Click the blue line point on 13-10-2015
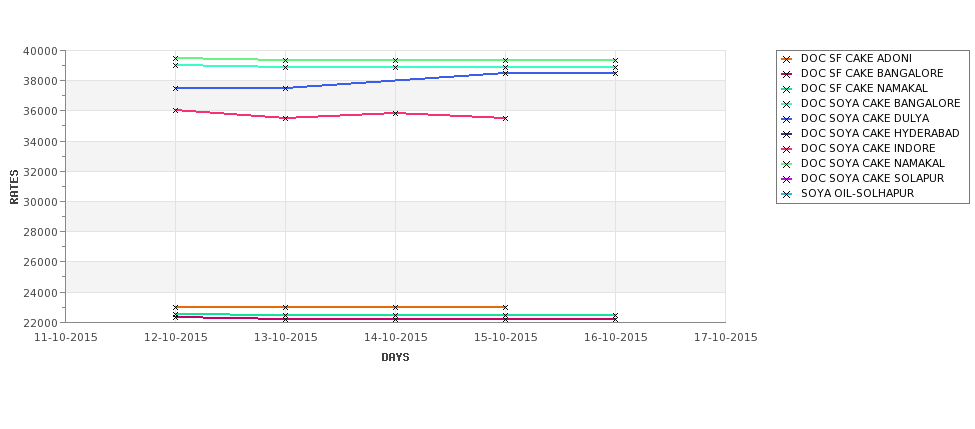975x429 pixels. pyautogui.click(x=285, y=88)
